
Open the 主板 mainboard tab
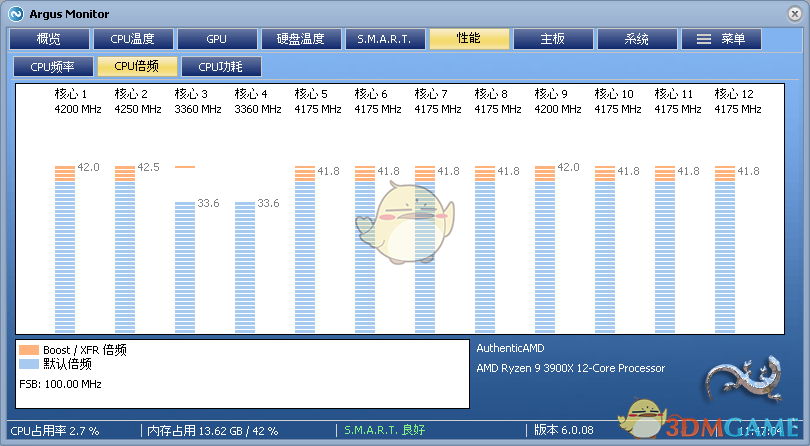(x=553, y=39)
